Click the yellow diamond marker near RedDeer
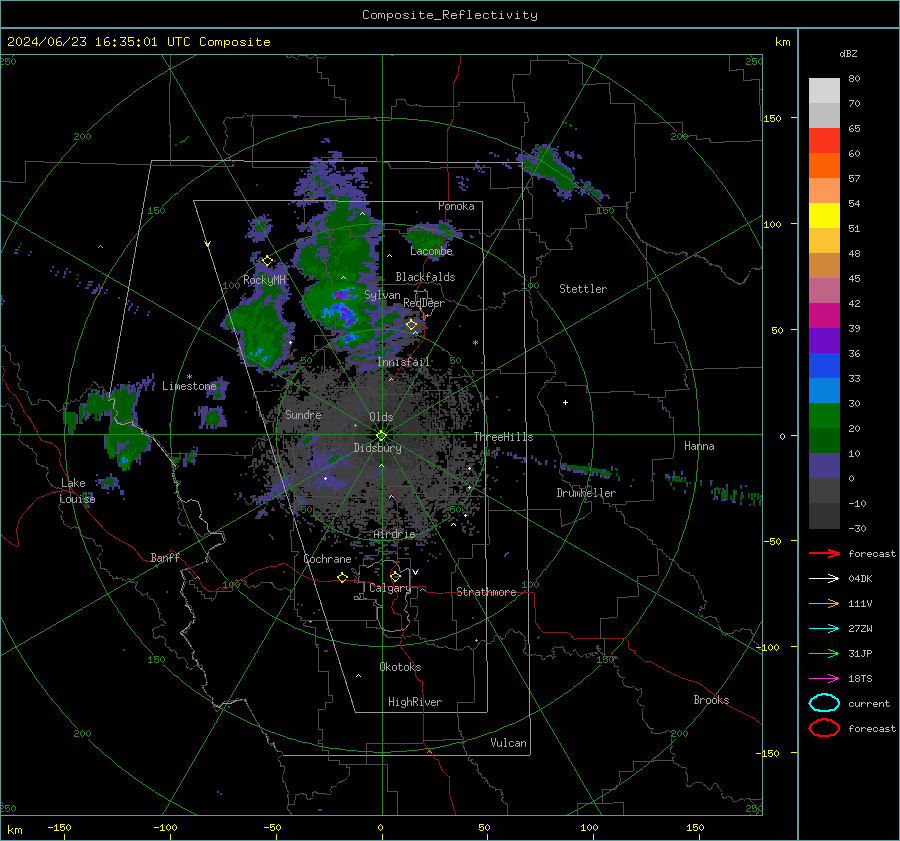The height and width of the screenshot is (841, 900). [412, 325]
